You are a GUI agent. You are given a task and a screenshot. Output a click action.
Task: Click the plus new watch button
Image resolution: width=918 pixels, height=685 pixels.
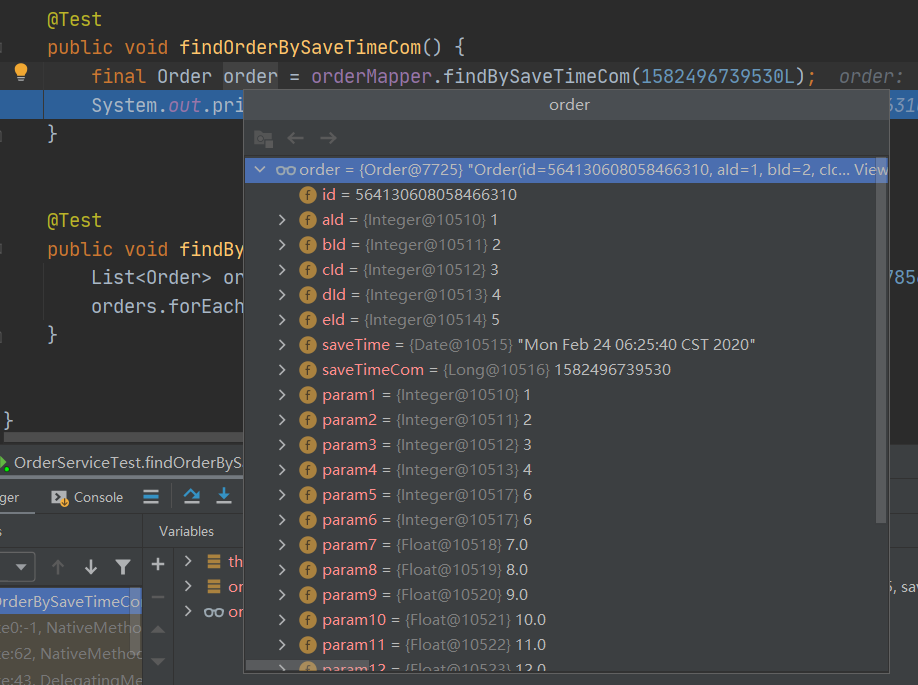point(158,564)
